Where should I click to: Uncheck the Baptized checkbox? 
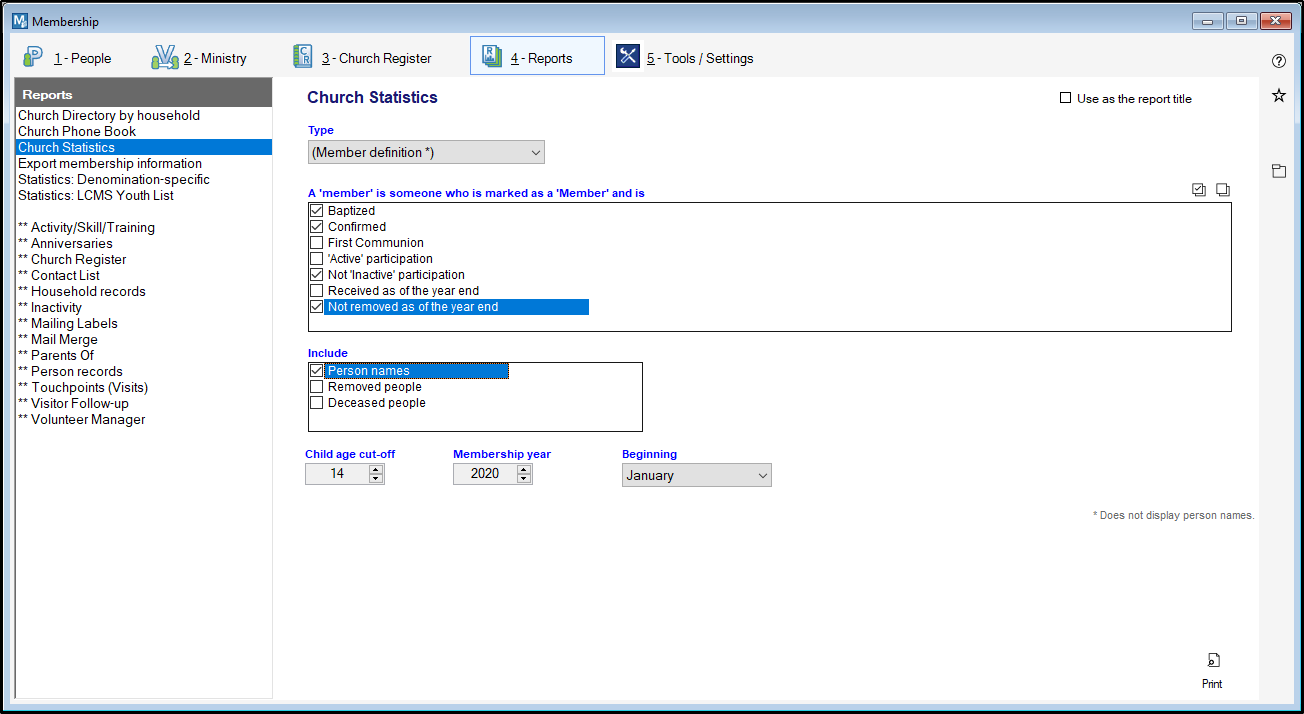tap(317, 211)
